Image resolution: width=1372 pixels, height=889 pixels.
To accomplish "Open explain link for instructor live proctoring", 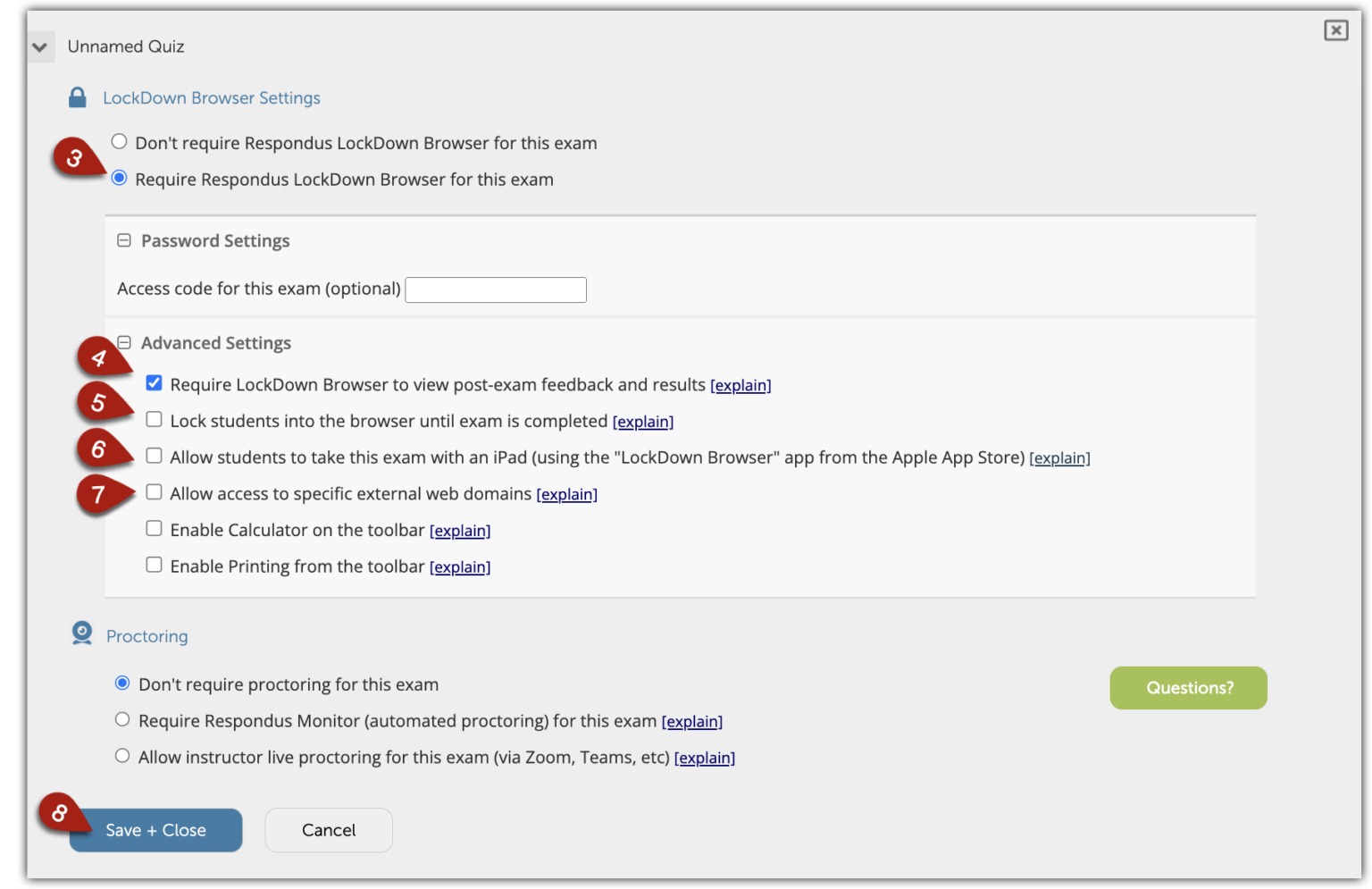I will coord(705,759).
